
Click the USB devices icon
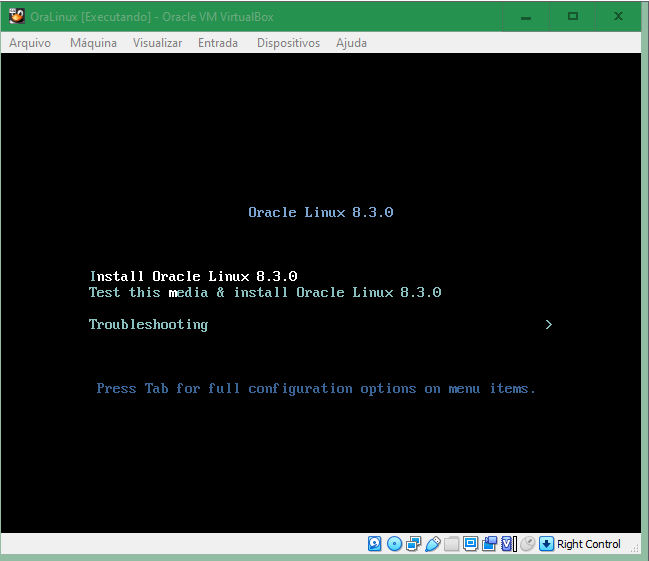coord(433,544)
